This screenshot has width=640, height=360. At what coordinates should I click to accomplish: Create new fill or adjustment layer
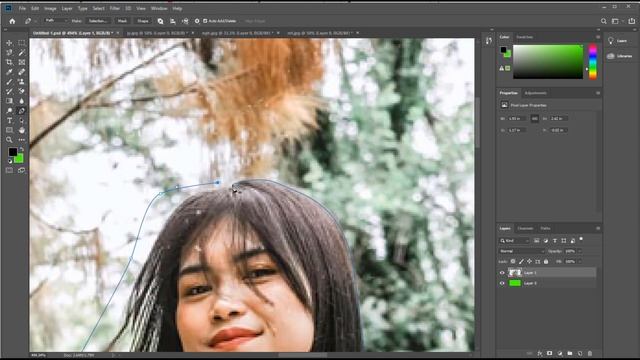tap(560, 353)
